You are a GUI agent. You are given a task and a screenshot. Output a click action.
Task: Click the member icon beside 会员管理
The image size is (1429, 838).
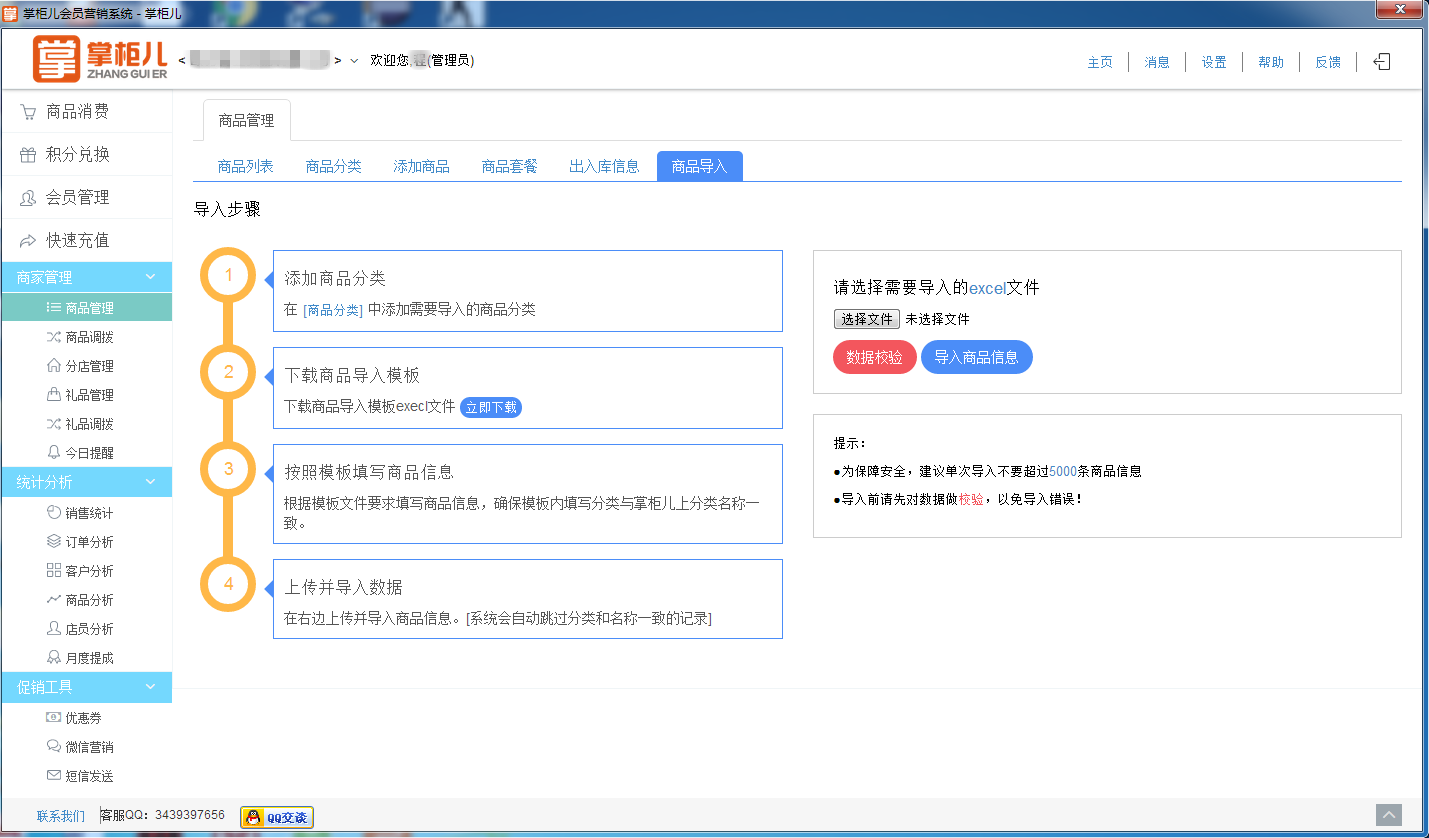pyautogui.click(x=28, y=198)
